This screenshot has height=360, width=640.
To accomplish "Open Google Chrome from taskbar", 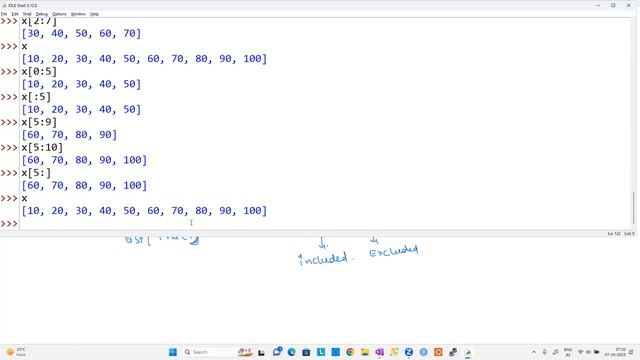I will 350,352.
